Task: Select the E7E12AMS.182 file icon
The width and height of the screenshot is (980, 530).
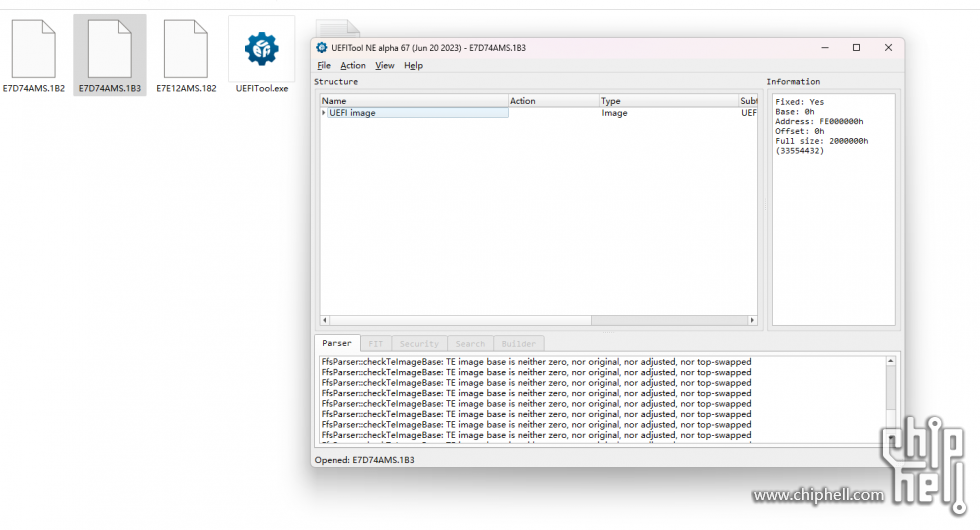Action: 186,49
